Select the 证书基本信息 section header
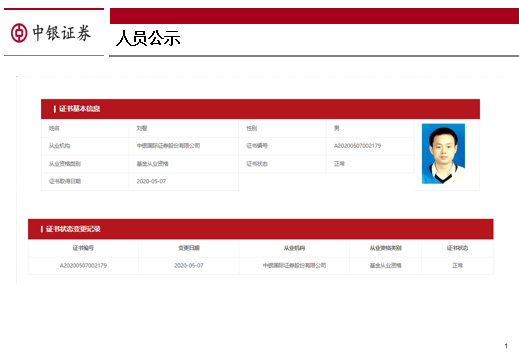The image size is (519, 360). 260,109
